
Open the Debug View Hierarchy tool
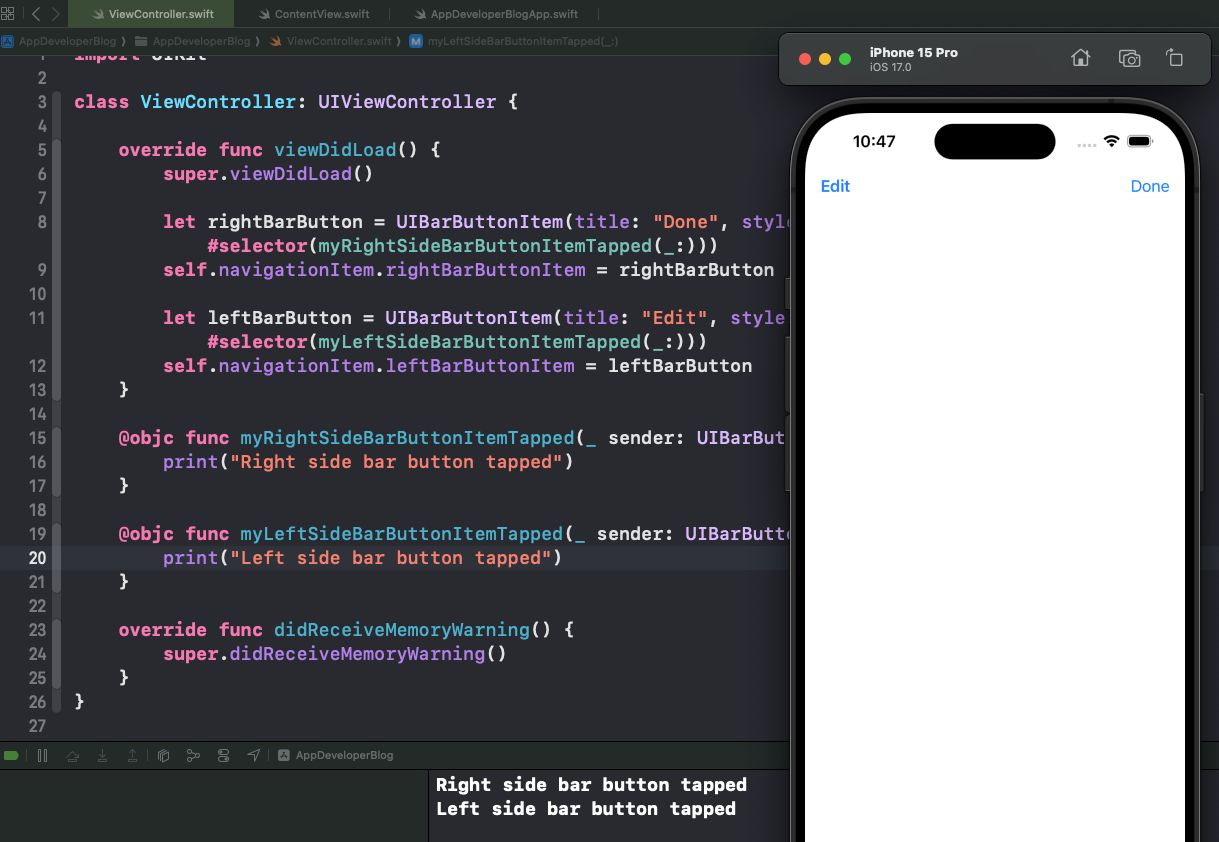(163, 755)
